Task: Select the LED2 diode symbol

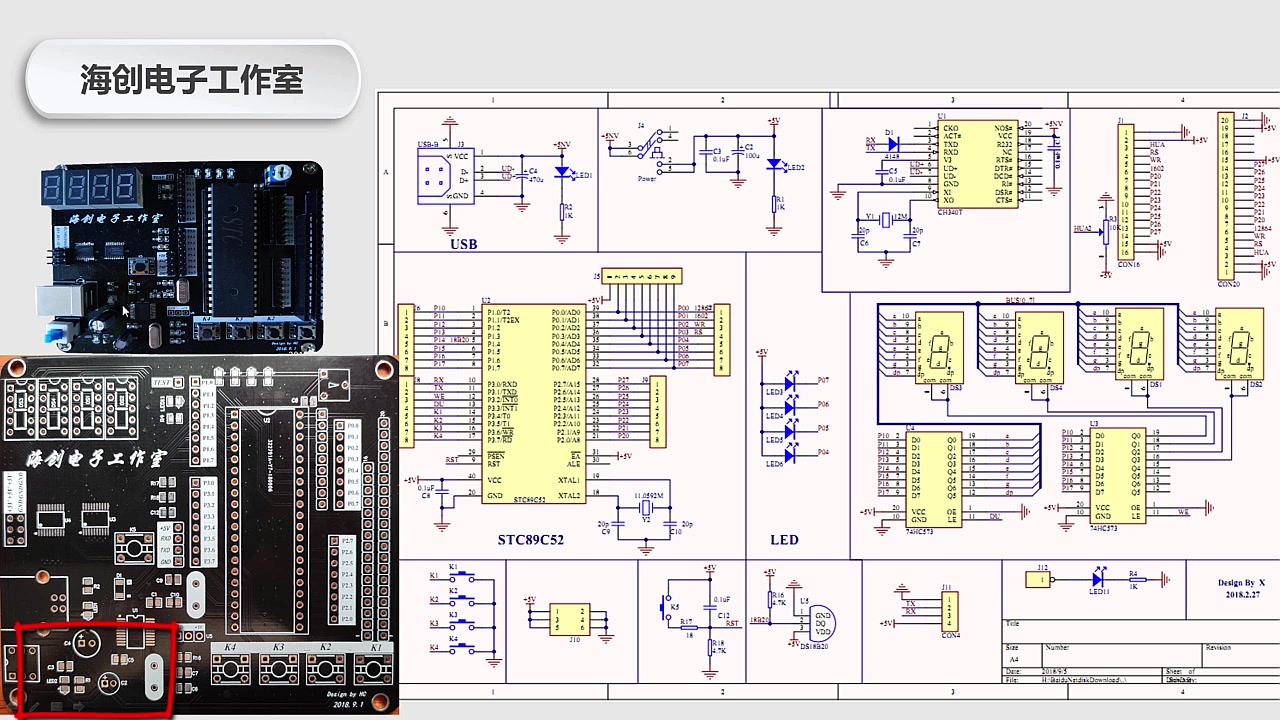Action: click(774, 165)
